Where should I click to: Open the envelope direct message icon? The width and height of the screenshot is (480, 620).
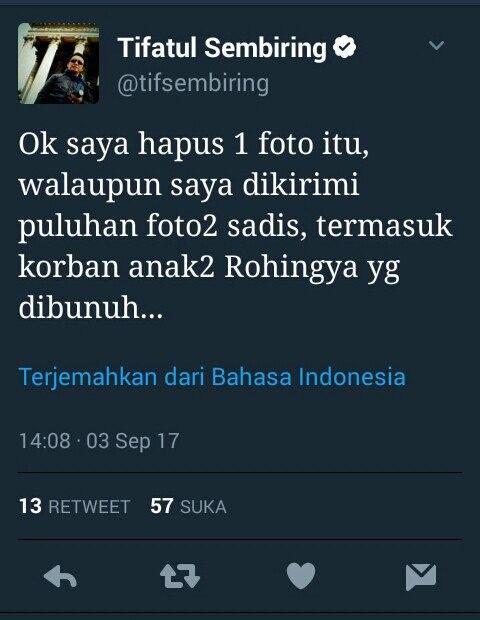(421, 577)
